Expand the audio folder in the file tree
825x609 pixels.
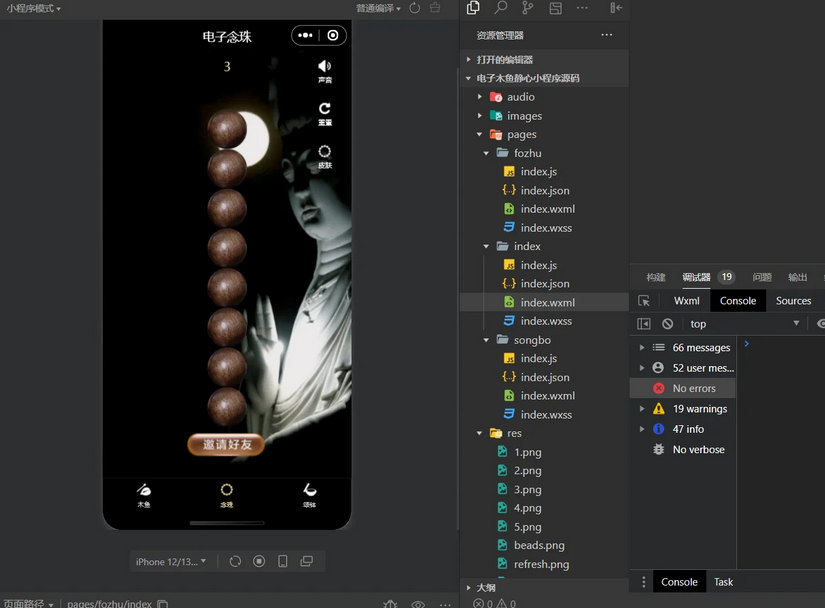tap(480, 97)
